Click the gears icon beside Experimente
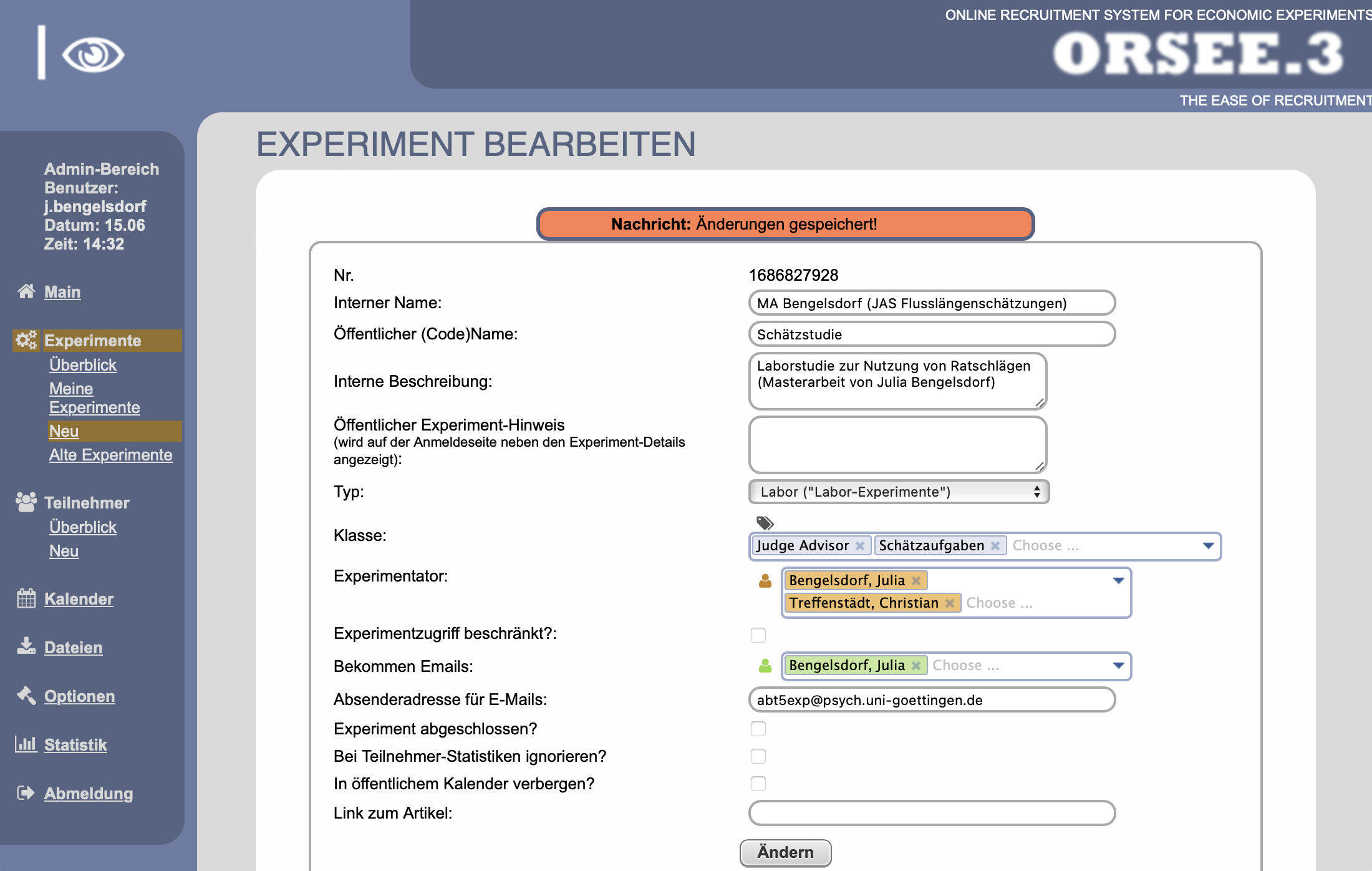Viewport: 1372px width, 871px height. [26, 340]
